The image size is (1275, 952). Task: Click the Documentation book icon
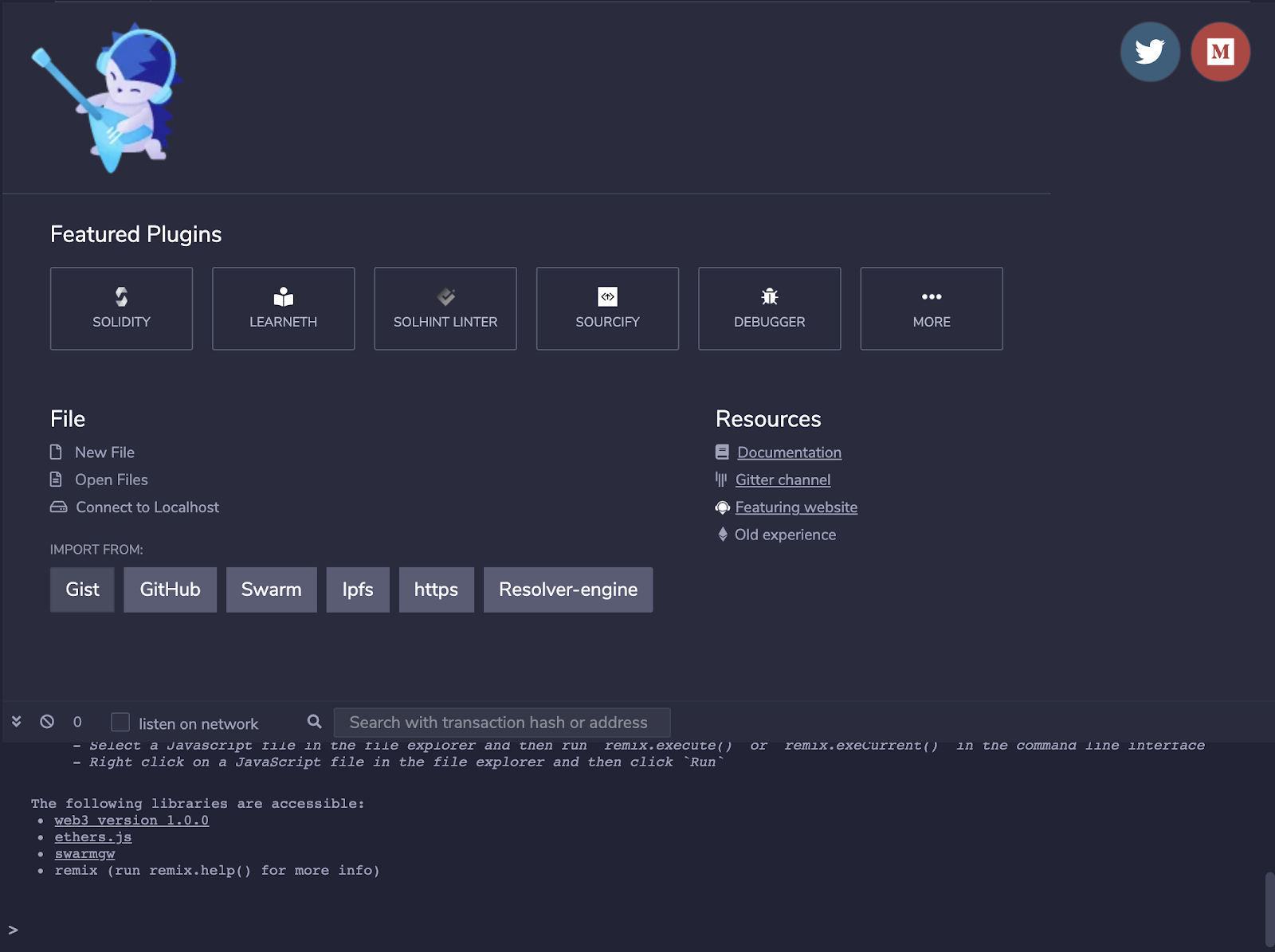722,452
